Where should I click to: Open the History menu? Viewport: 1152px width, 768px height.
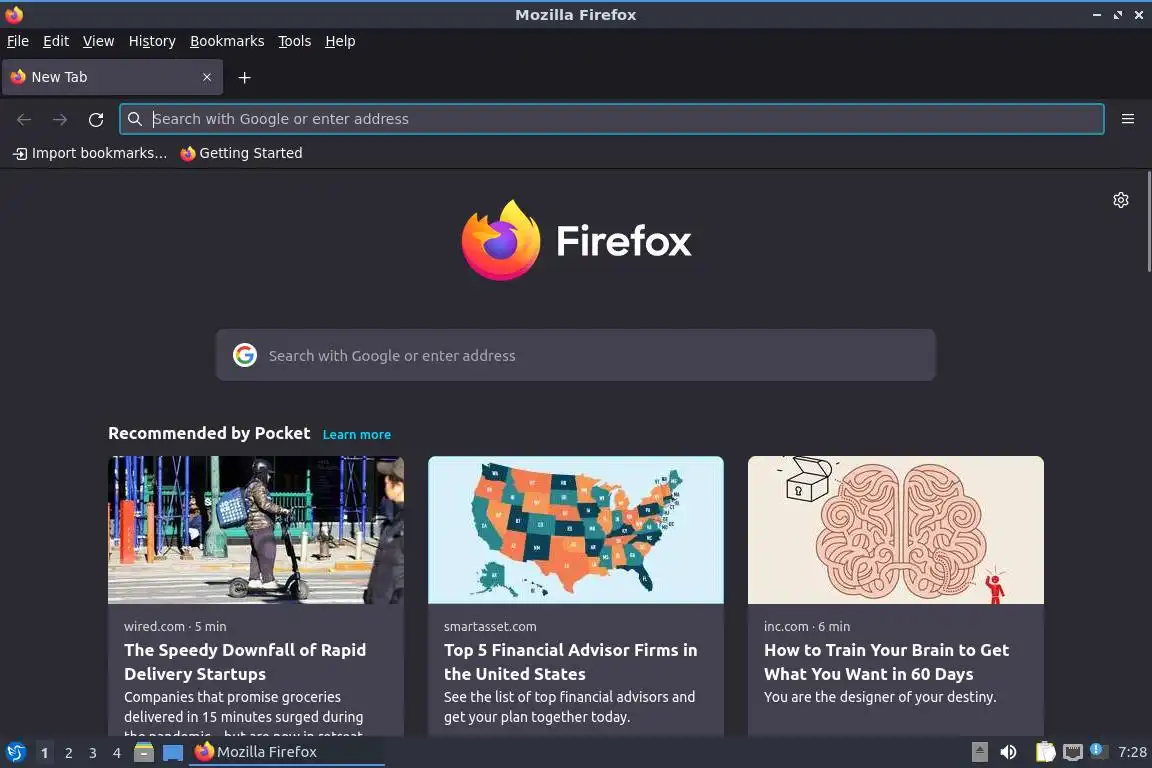(x=152, y=41)
